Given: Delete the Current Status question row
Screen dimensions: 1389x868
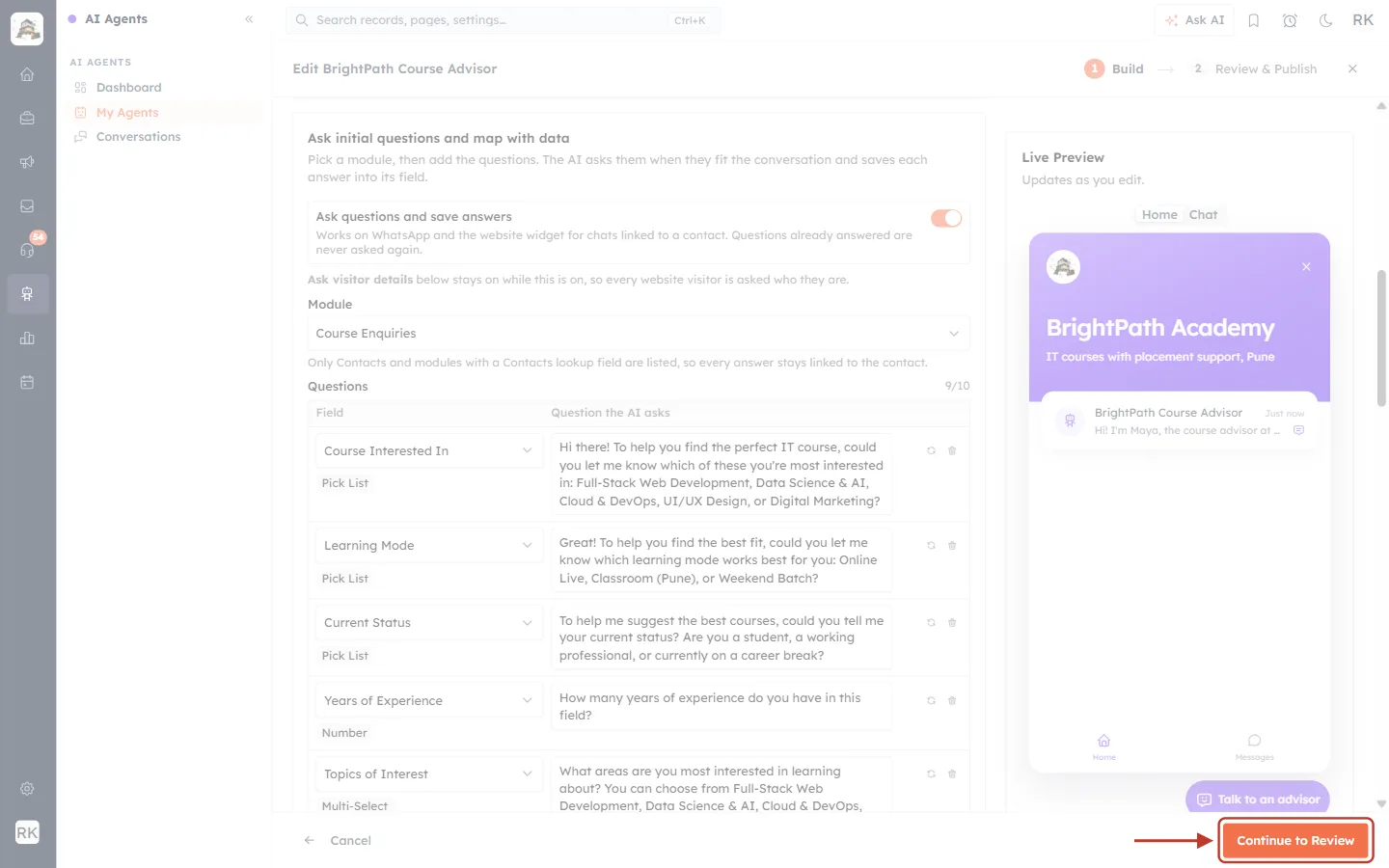Looking at the screenshot, I should [x=952, y=622].
